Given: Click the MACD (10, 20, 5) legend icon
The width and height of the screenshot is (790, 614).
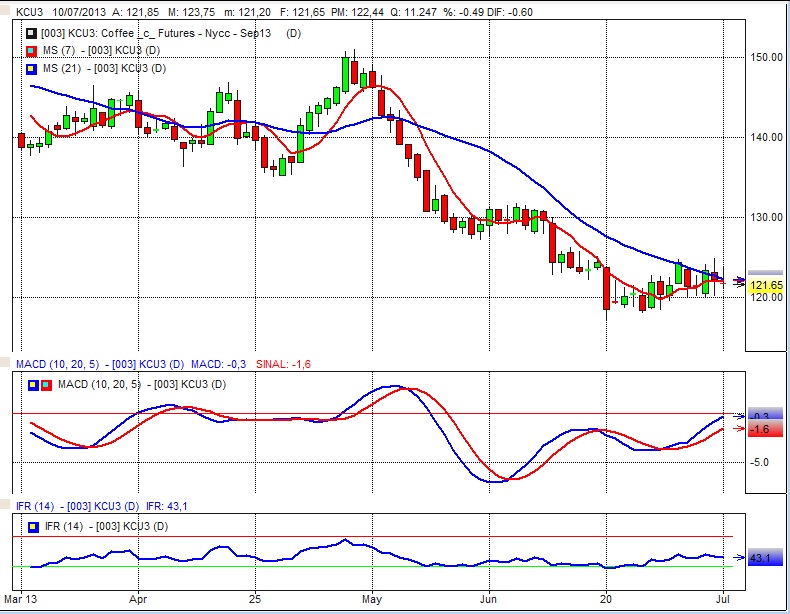Looking at the screenshot, I should click(40, 384).
